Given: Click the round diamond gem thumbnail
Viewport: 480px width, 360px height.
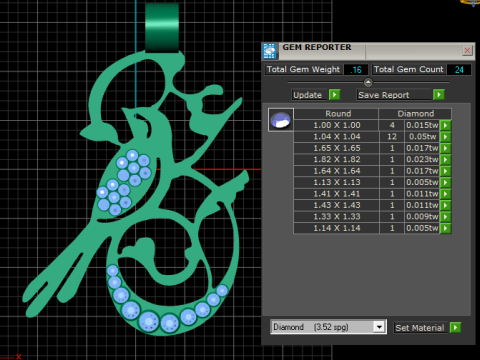Looking at the screenshot, I should tap(281, 120).
